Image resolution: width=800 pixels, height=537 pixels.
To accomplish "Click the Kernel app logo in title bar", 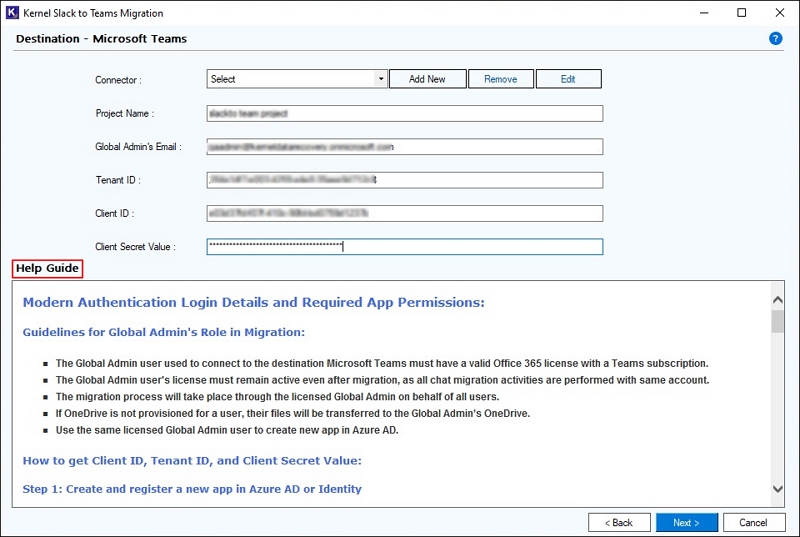I will (12, 13).
